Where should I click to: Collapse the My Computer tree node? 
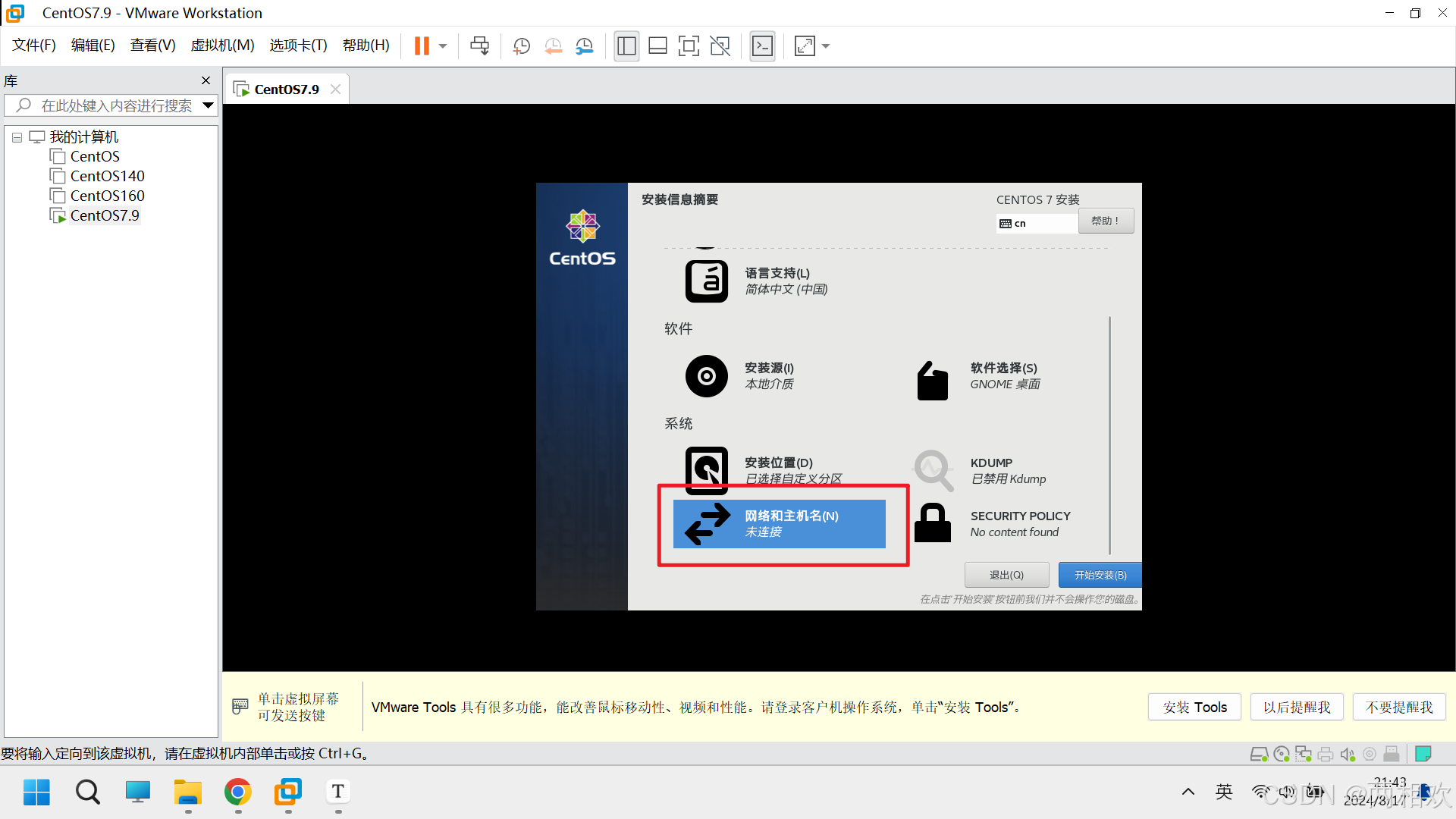tap(17, 137)
